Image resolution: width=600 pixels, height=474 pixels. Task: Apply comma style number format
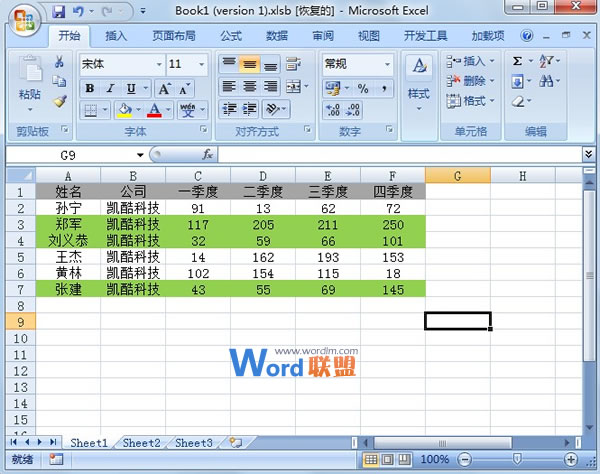pos(383,89)
